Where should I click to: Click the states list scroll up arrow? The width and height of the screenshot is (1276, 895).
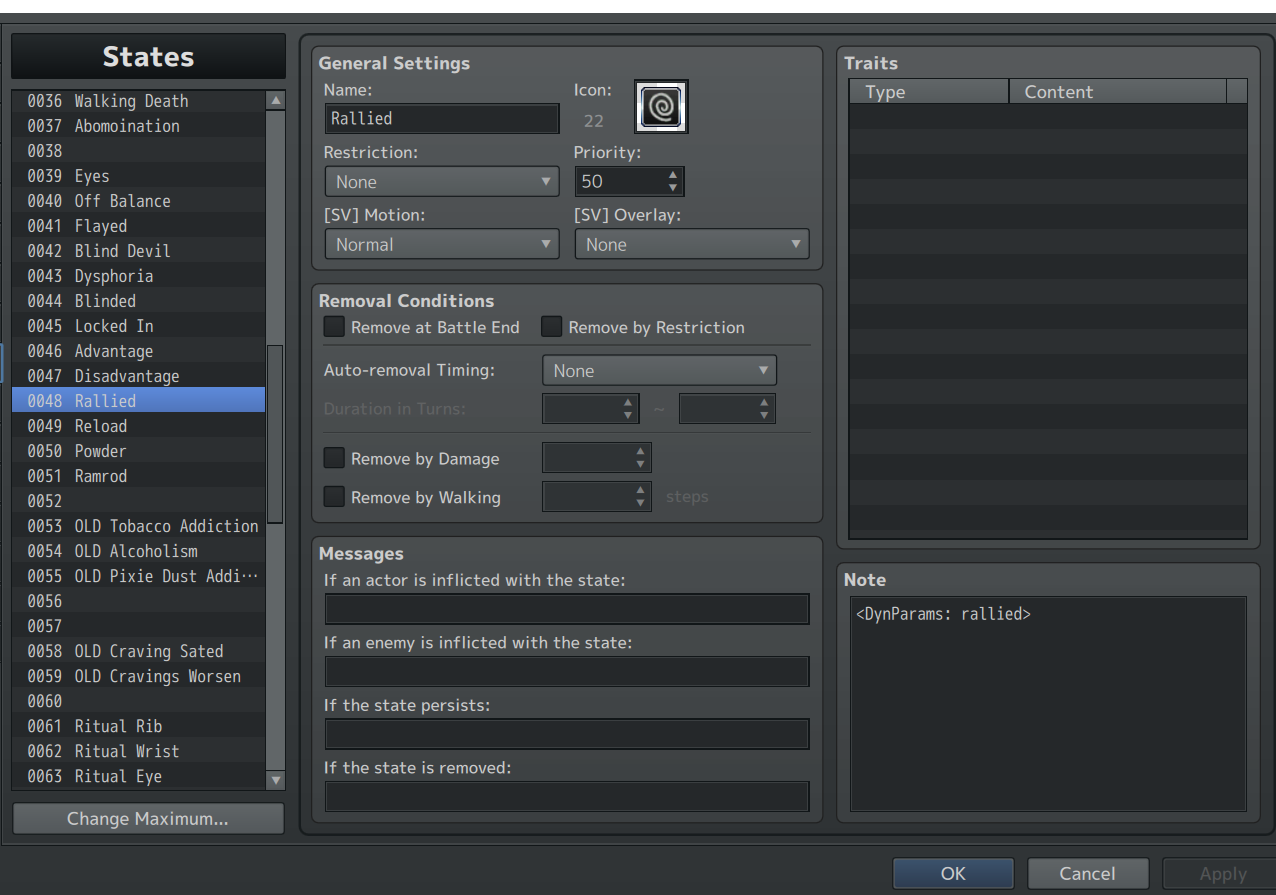pos(276,100)
